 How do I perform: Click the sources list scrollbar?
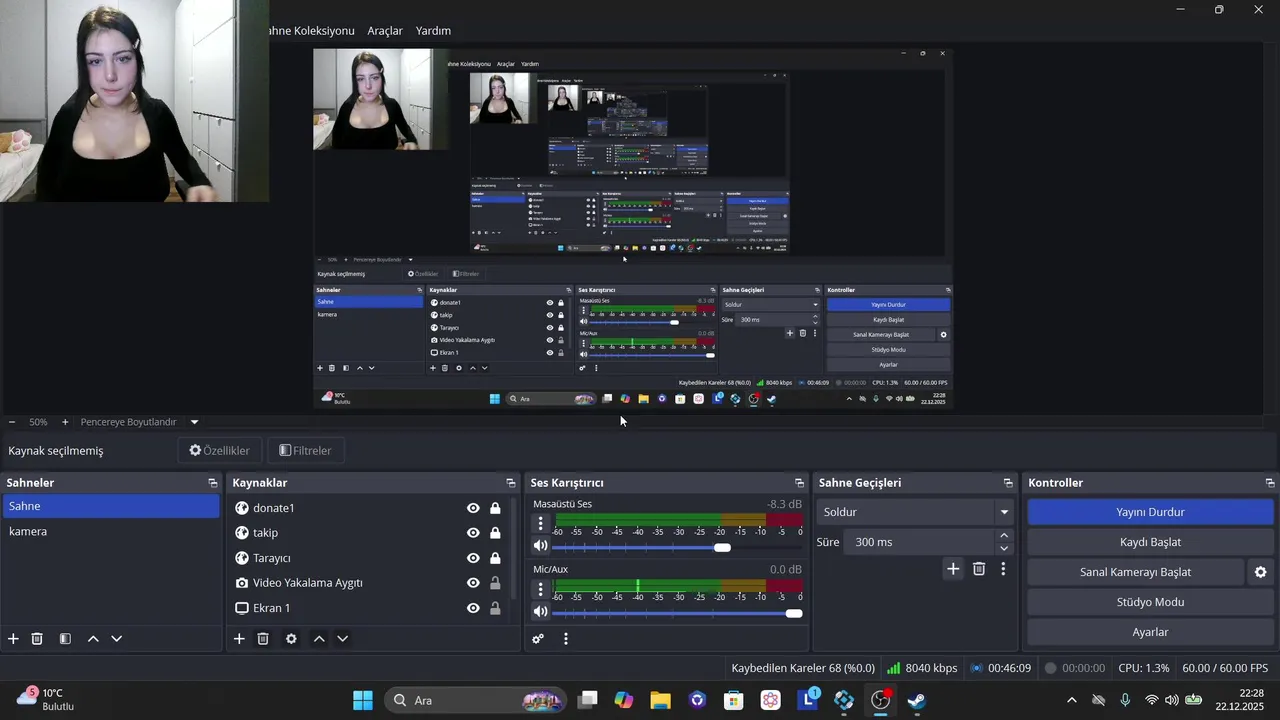[515, 546]
